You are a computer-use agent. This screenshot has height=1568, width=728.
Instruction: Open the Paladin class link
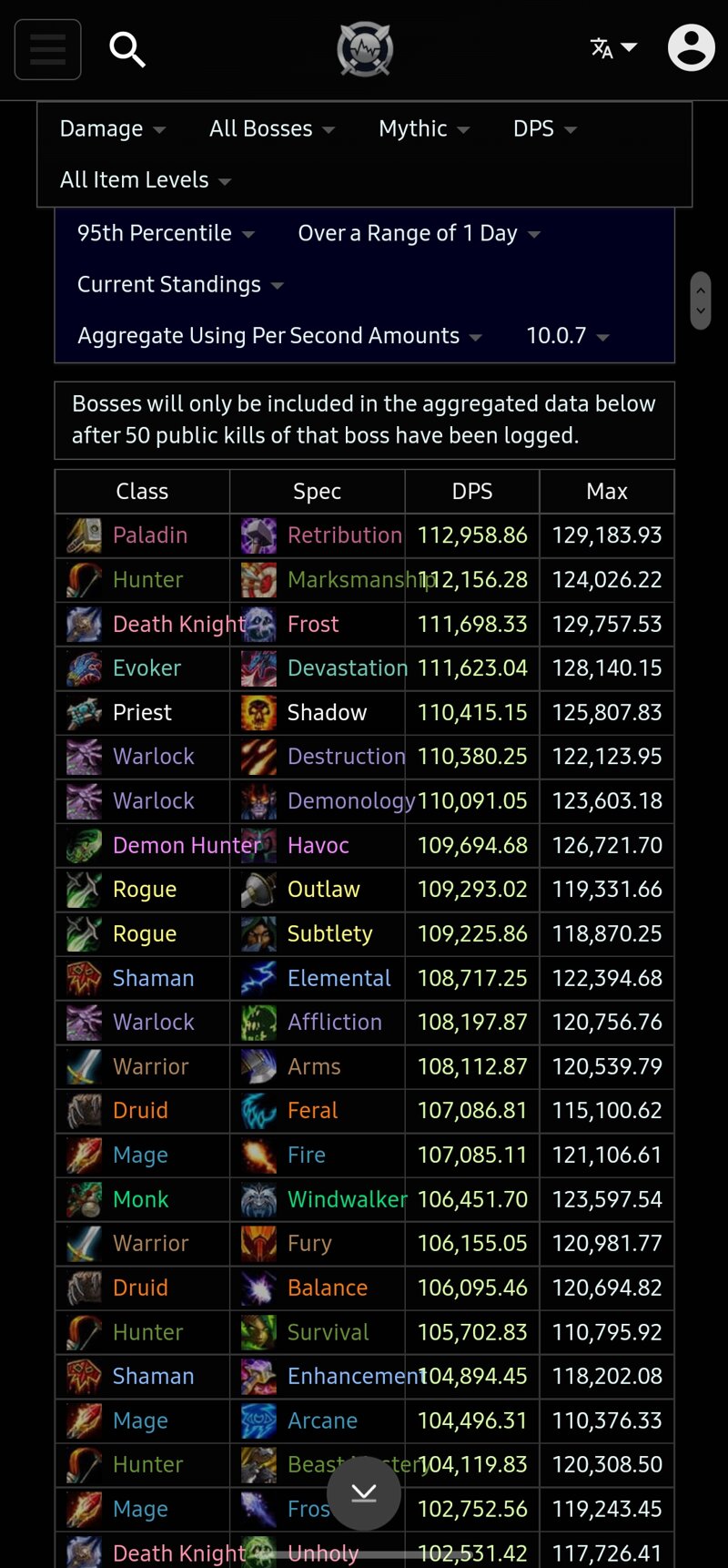coord(150,535)
